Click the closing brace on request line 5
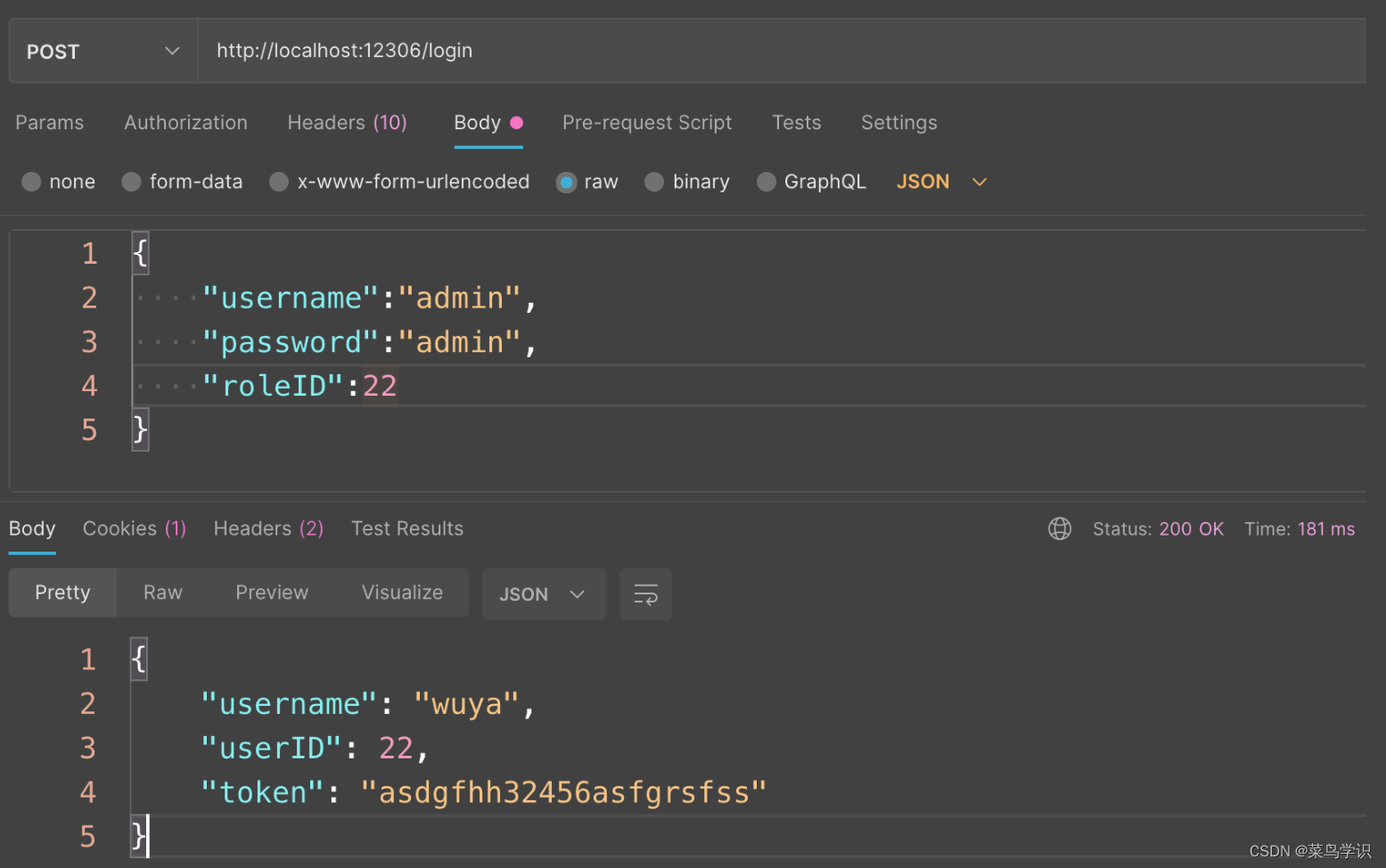 (x=140, y=430)
